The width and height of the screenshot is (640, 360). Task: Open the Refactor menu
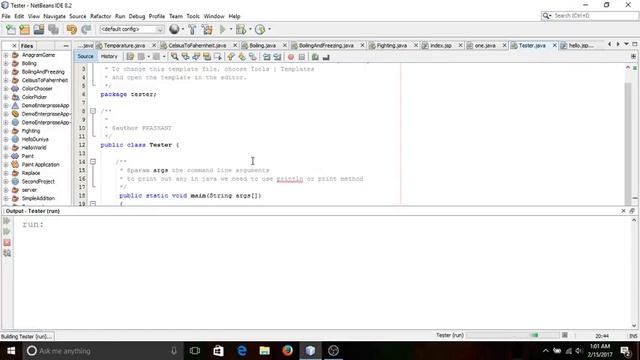click(100, 16)
